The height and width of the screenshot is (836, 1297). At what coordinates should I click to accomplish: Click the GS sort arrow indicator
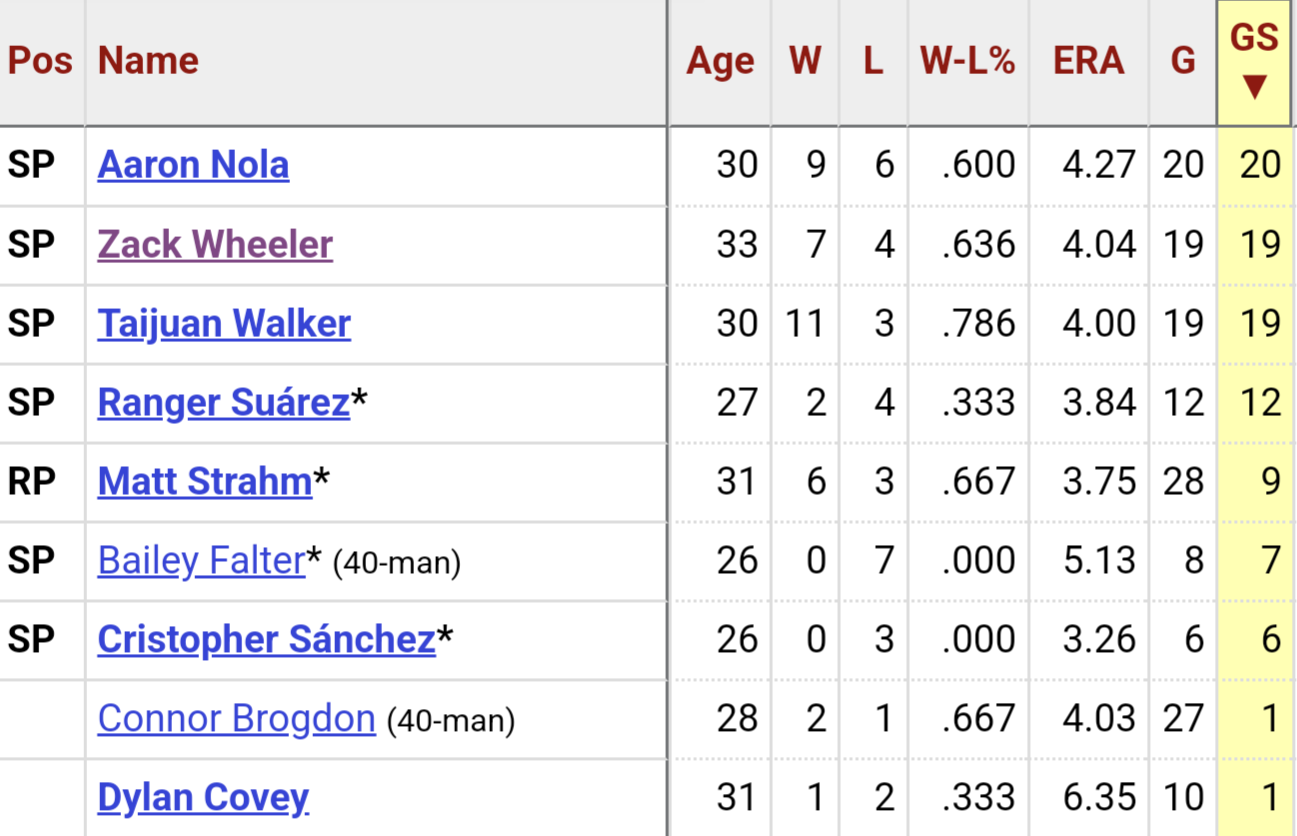point(1254,87)
